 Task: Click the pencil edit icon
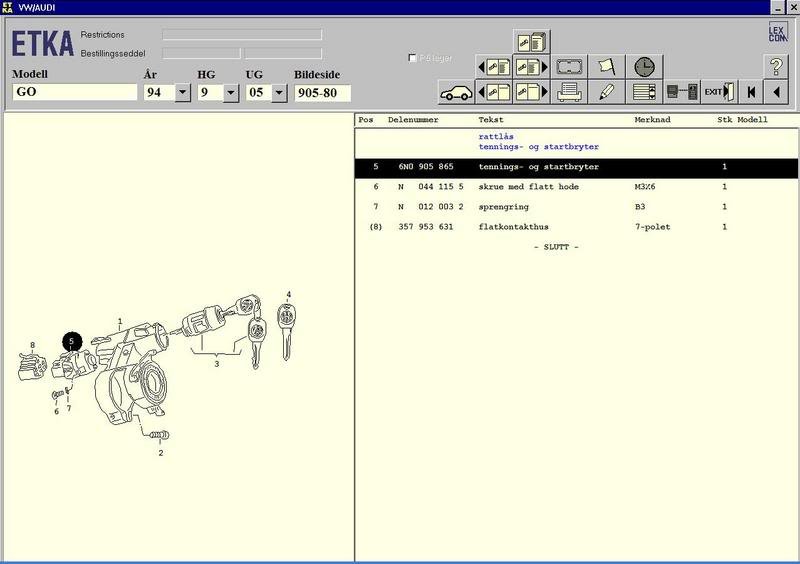pyautogui.click(x=606, y=92)
